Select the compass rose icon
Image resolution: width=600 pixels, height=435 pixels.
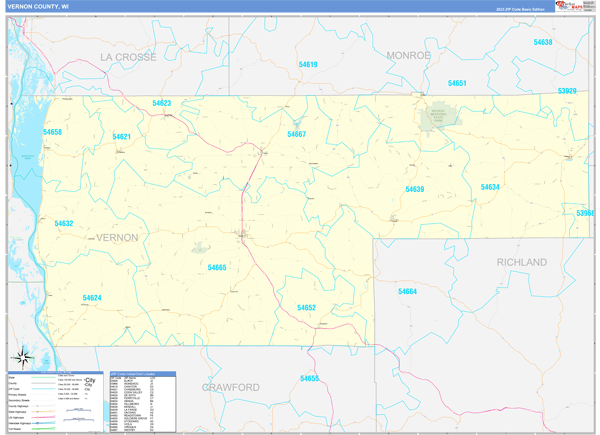tap(23, 358)
